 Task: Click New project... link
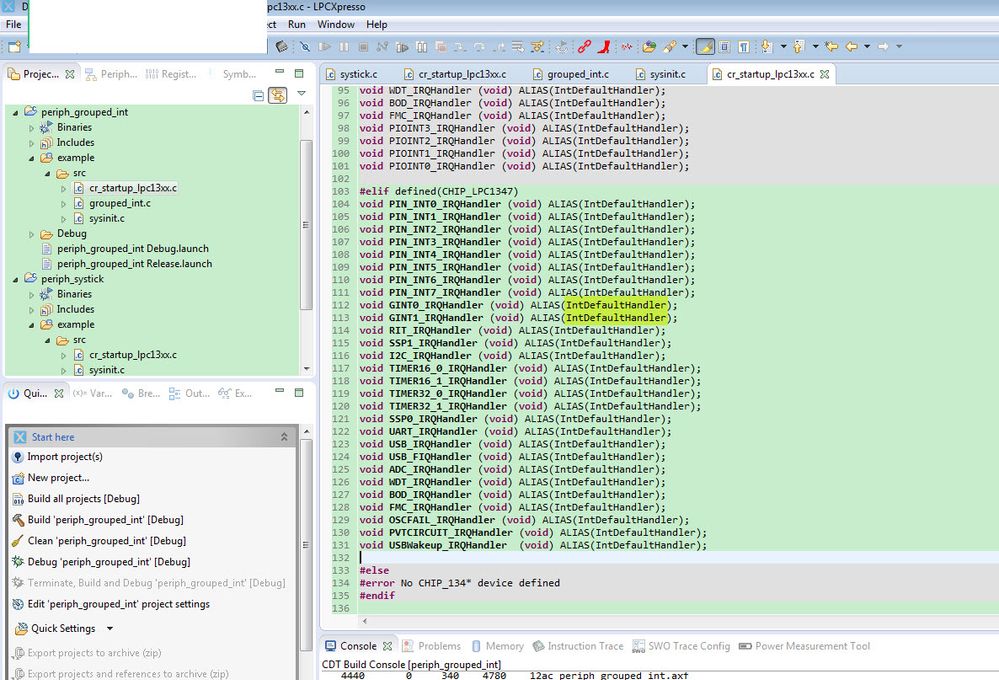coord(58,477)
